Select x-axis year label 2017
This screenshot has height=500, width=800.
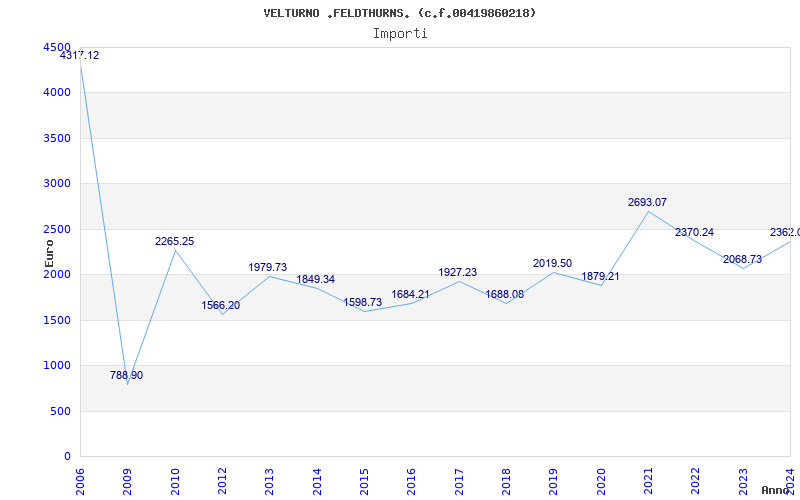(459, 481)
